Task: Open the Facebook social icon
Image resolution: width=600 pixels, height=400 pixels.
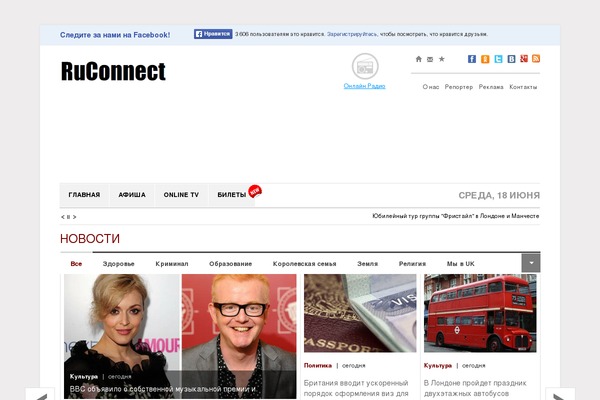Action: [472, 59]
